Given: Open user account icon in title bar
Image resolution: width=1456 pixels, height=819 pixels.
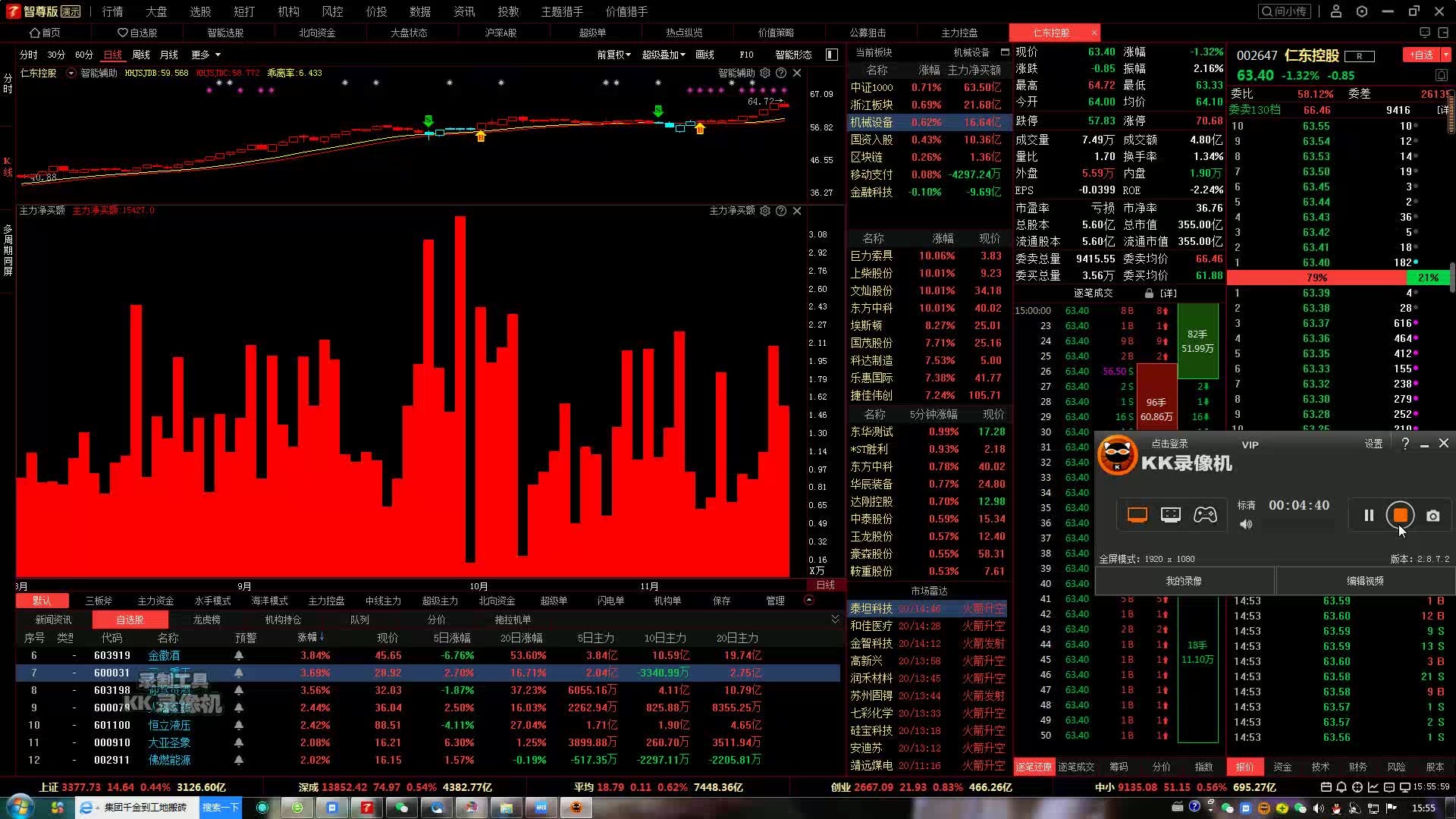Looking at the screenshot, I should (1336, 11).
